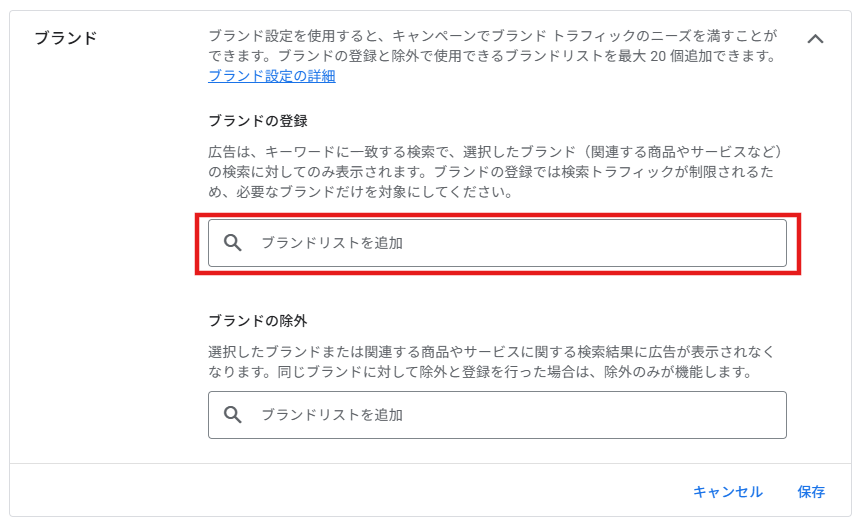Click the ブランドの登録 description paragraph
862x526 pixels.
496,172
